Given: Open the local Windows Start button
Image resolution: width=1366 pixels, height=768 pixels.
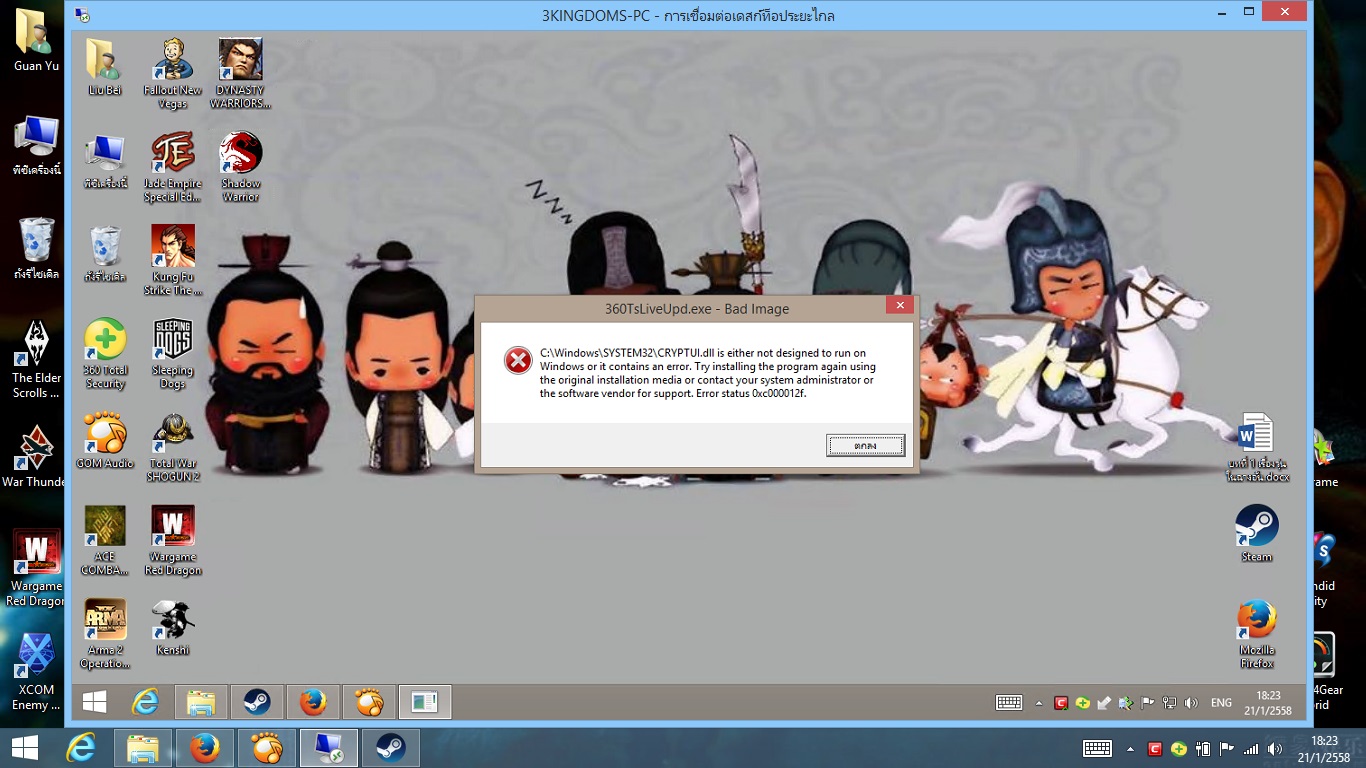Looking at the screenshot, I should click(x=25, y=748).
